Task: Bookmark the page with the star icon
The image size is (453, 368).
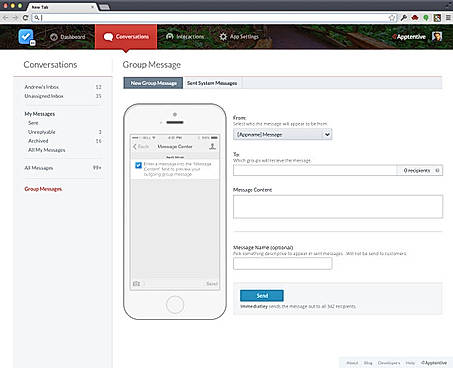Action: click(392, 18)
